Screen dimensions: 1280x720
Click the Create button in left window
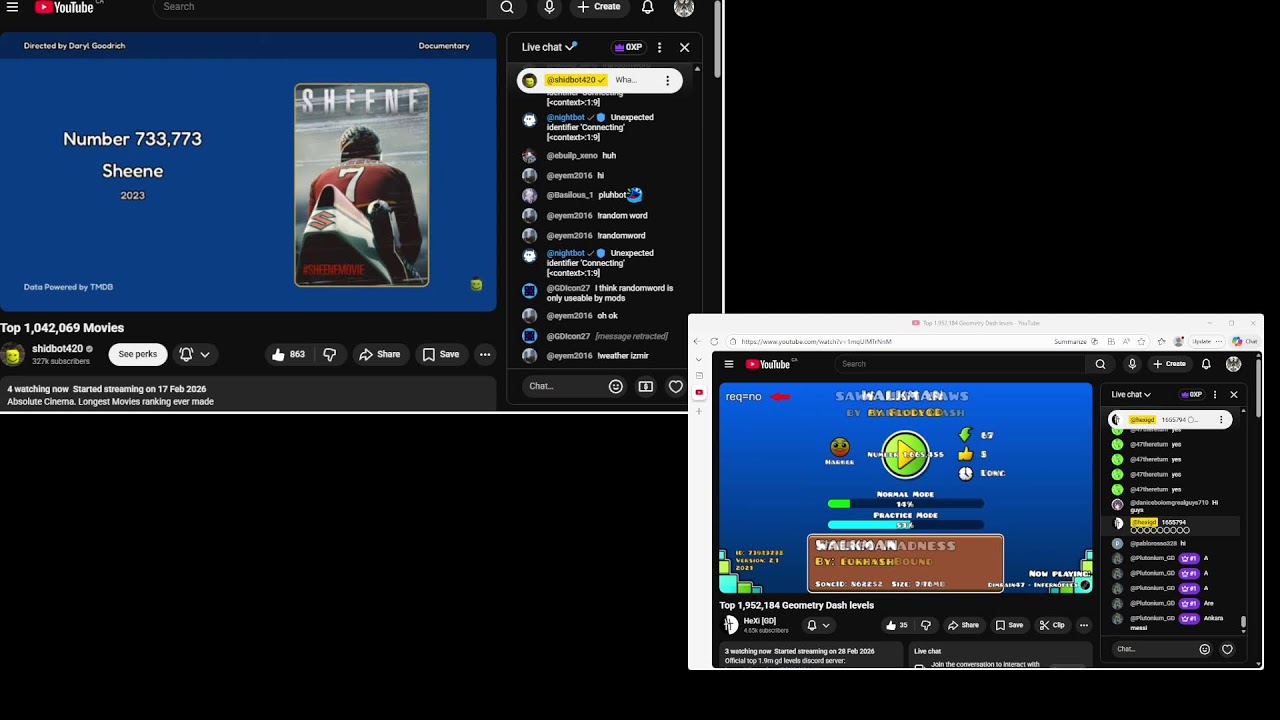click(x=599, y=7)
